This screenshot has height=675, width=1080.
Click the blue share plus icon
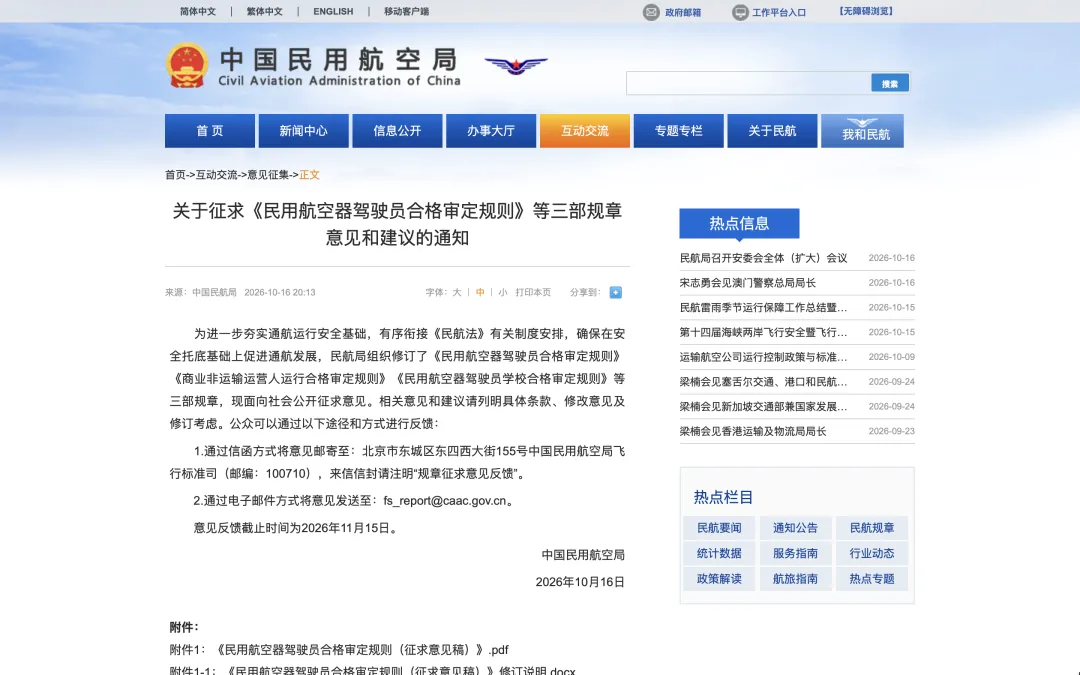(x=616, y=292)
